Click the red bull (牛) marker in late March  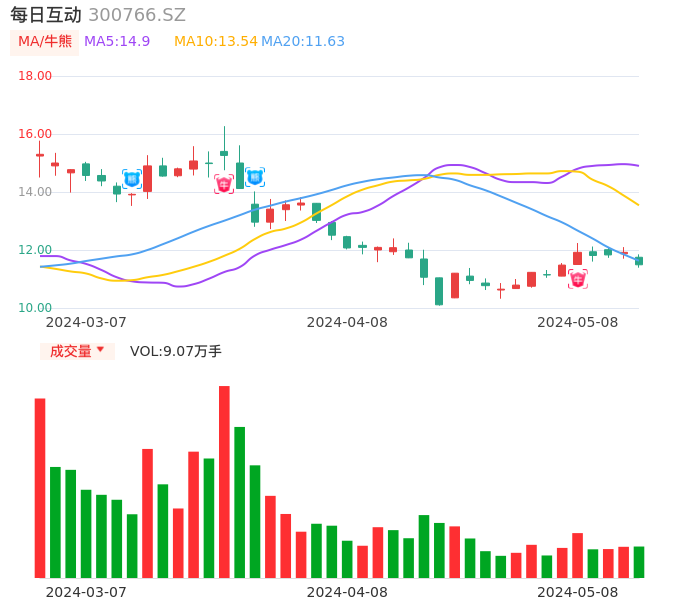(223, 184)
